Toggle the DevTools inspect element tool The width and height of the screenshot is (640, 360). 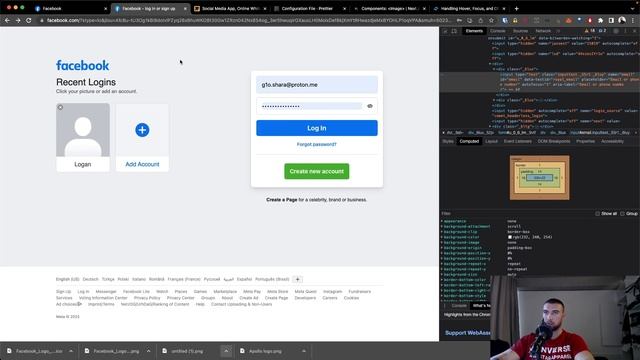[445, 31]
